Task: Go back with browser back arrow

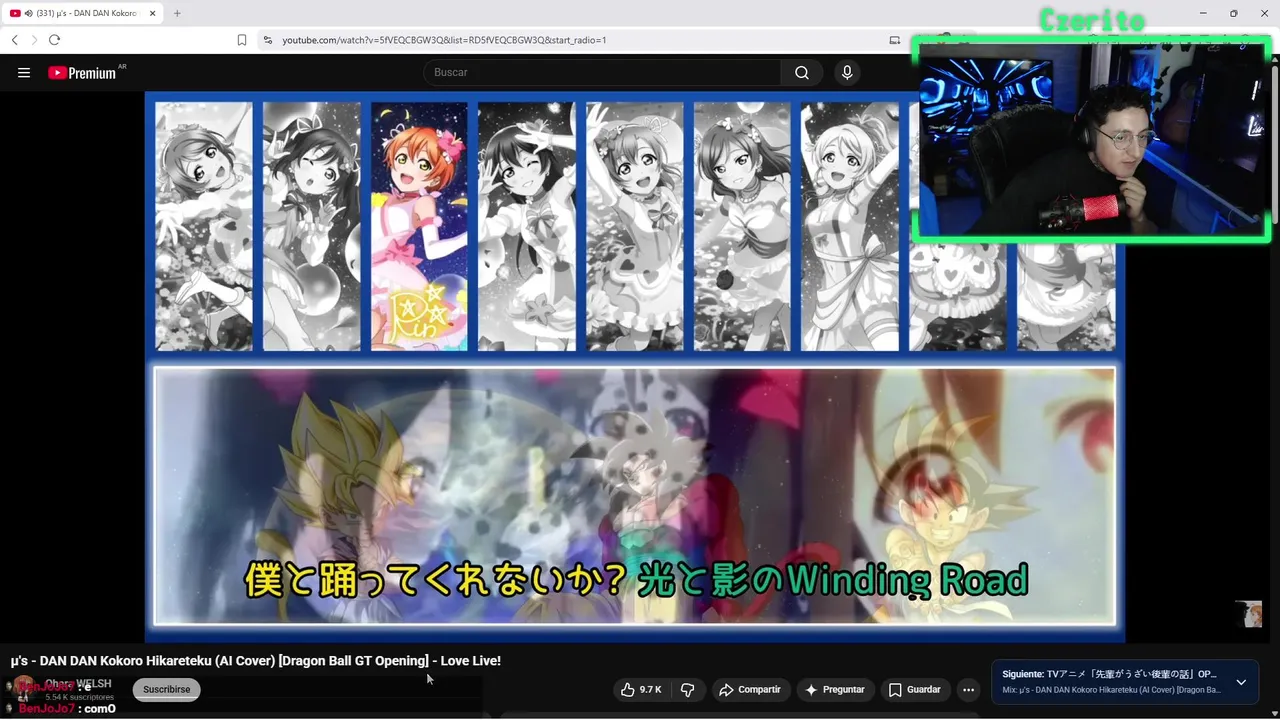Action: [14, 40]
